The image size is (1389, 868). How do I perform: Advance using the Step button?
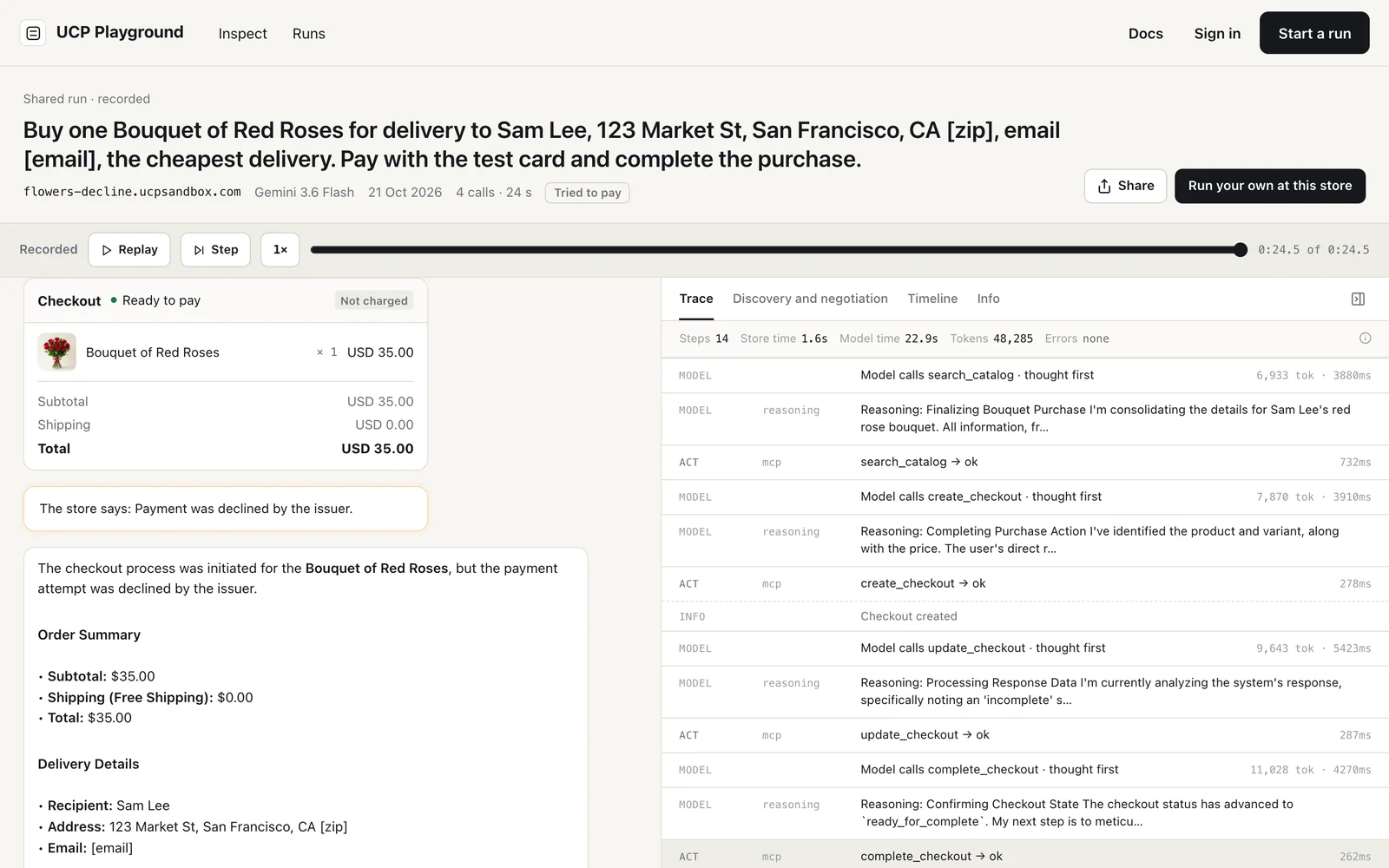pyautogui.click(x=215, y=250)
